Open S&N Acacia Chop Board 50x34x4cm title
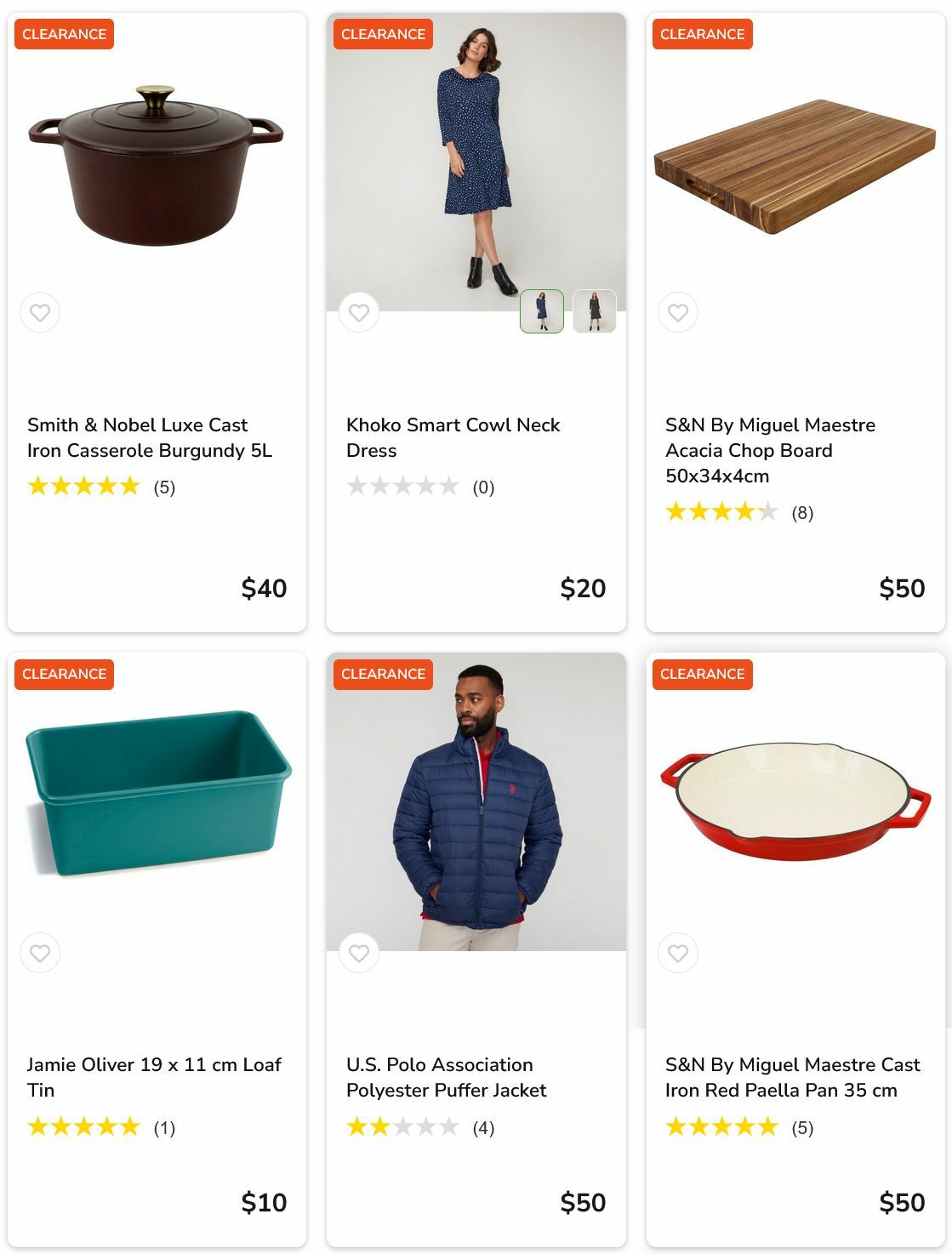This screenshot has height=1254, width=952. click(769, 450)
